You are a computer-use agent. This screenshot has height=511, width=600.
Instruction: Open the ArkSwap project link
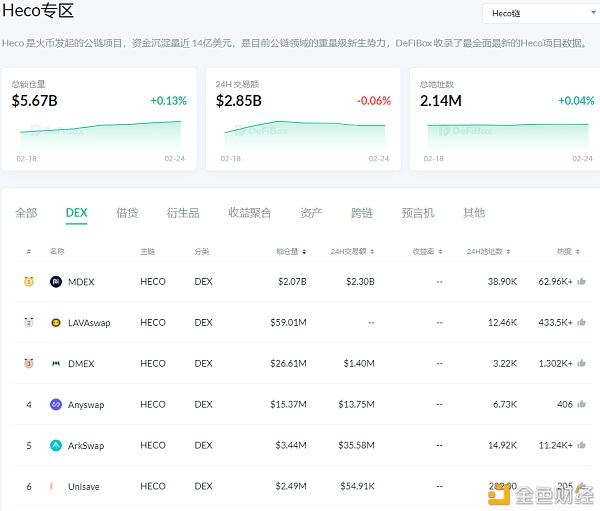86,446
